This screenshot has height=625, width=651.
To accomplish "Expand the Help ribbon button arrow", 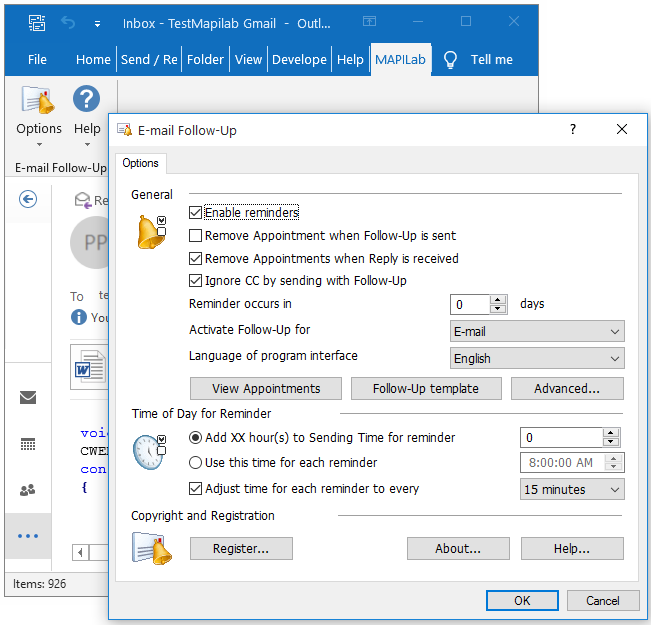I will (87, 145).
